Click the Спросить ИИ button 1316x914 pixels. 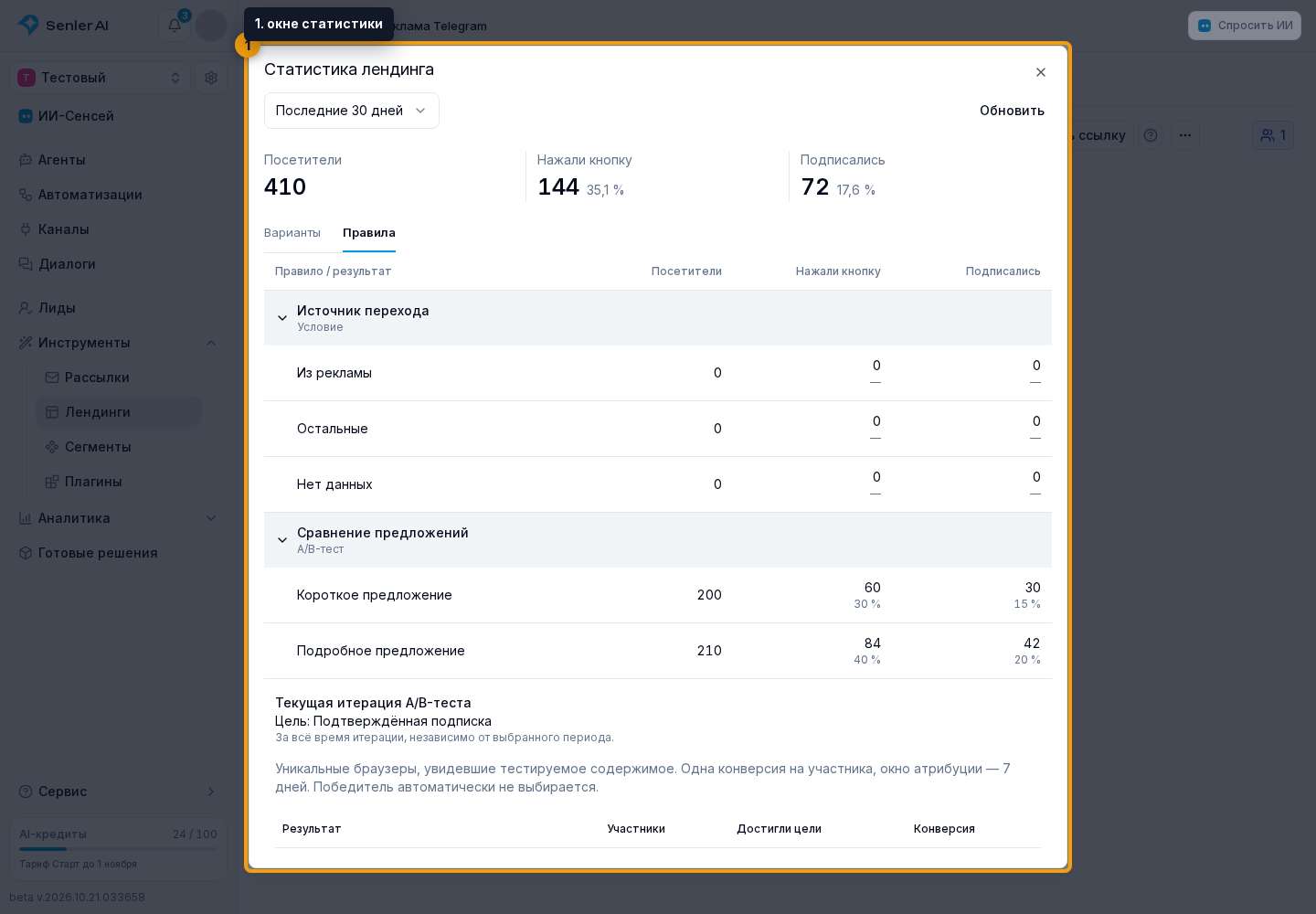1245,26
